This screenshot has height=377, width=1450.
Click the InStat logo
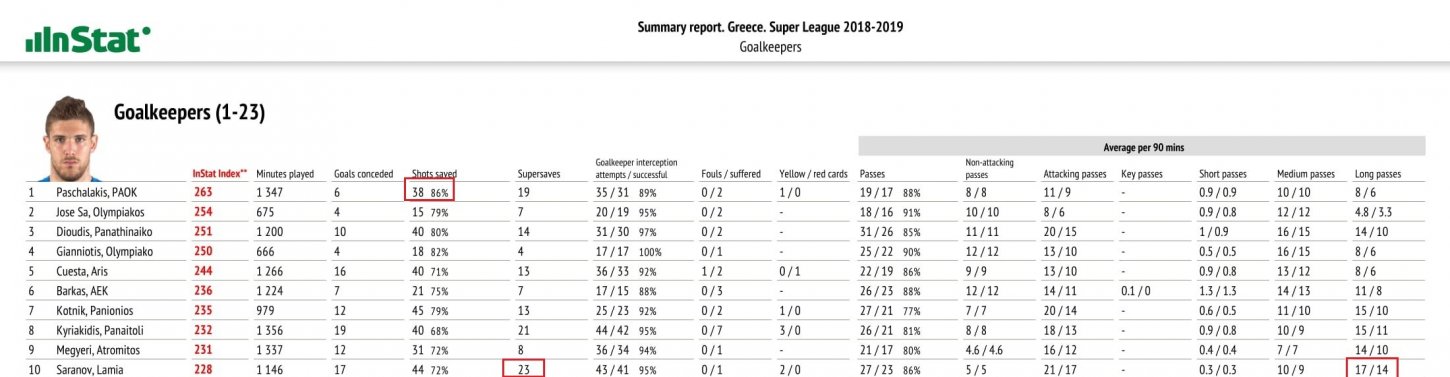coord(88,40)
